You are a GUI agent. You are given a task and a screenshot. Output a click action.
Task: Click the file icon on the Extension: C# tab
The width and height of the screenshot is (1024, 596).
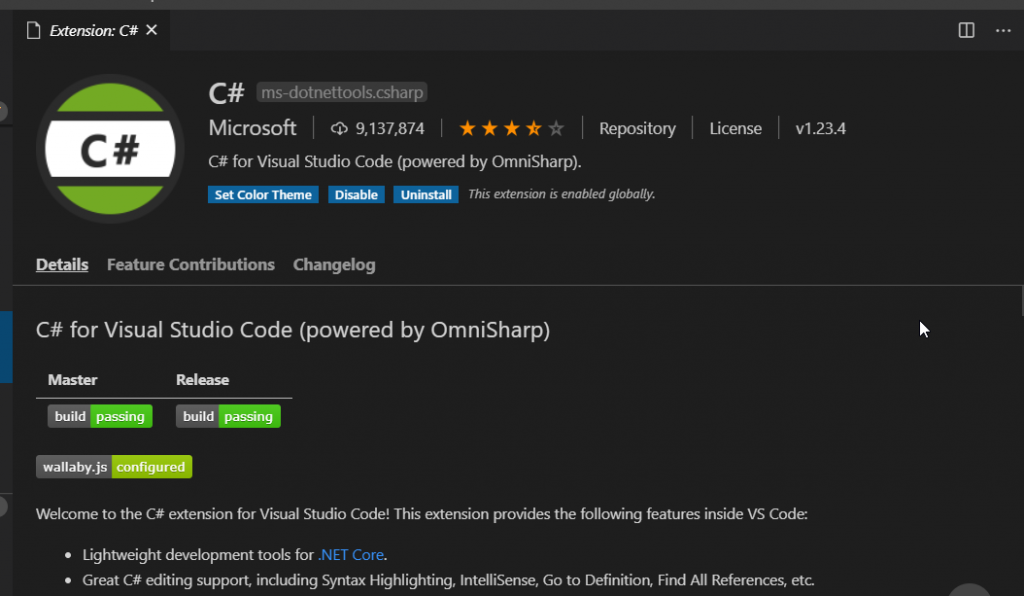33,31
